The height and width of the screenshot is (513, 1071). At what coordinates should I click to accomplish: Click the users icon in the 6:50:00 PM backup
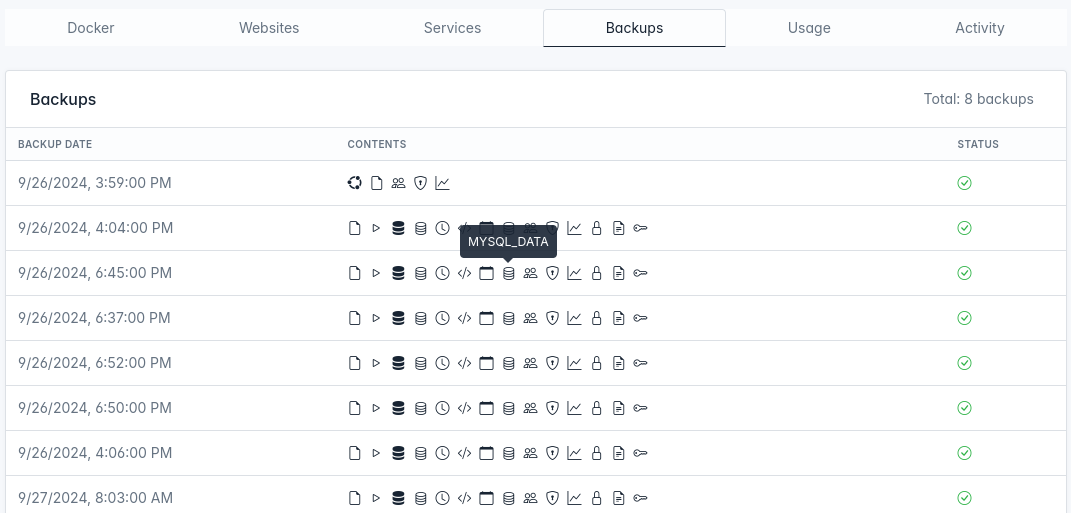tap(530, 408)
